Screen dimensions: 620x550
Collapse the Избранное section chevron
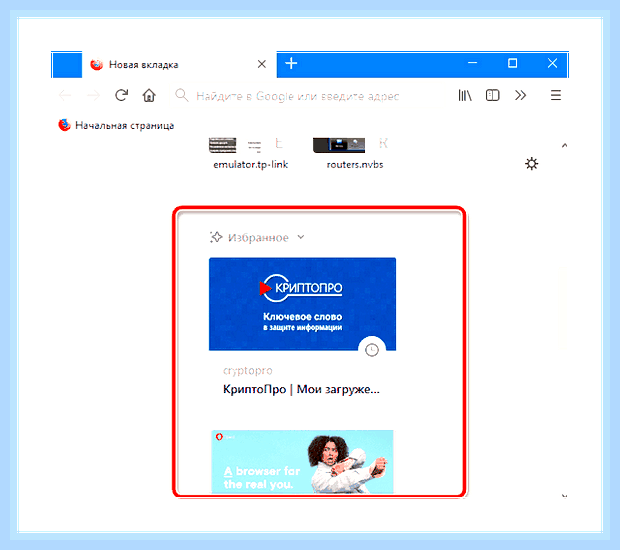click(x=301, y=237)
